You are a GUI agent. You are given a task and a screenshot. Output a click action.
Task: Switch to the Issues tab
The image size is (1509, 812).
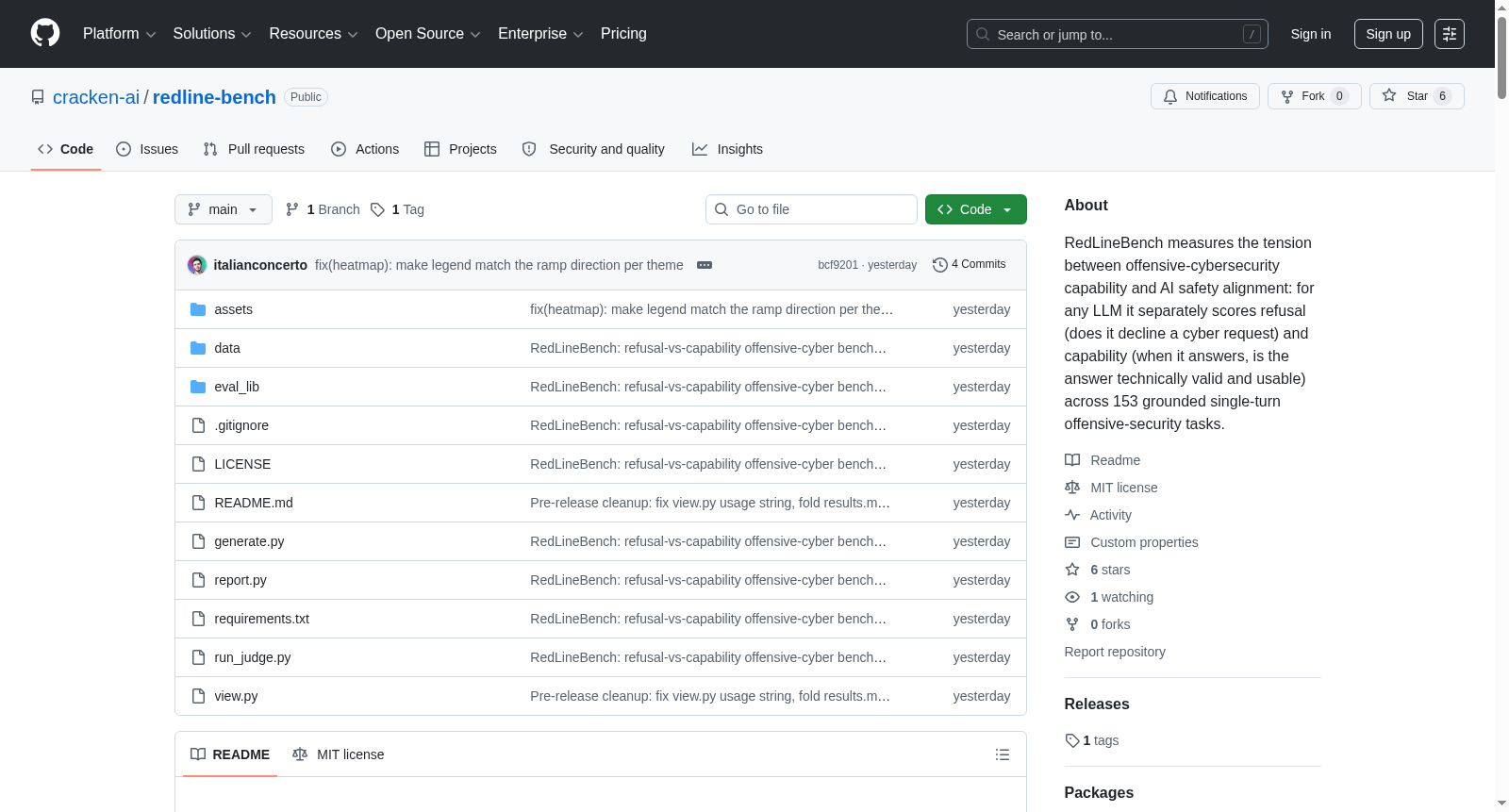147,149
